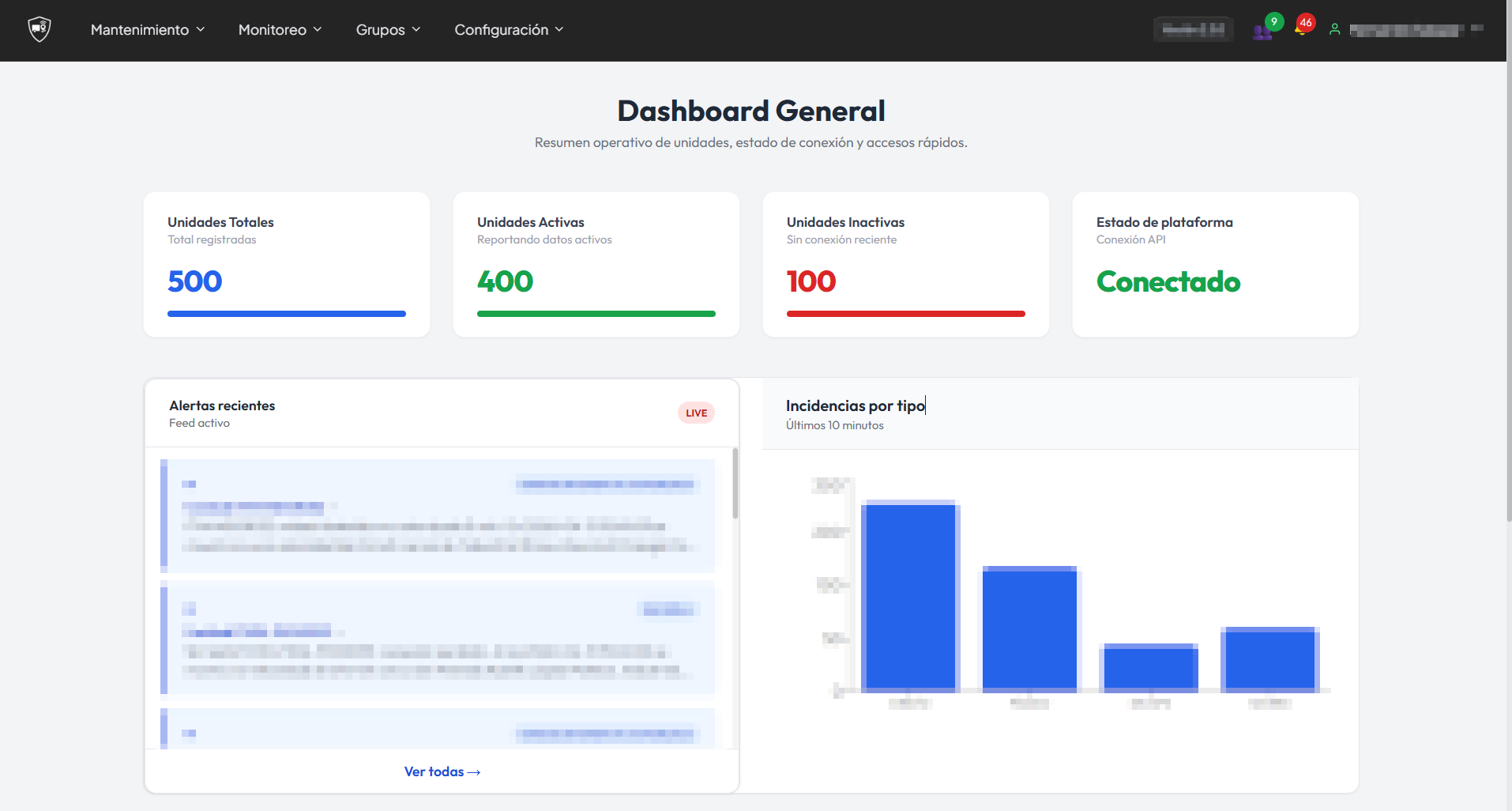This screenshot has width=1512, height=811.
Task: Open the Configuración dropdown
Action: pyautogui.click(x=509, y=30)
